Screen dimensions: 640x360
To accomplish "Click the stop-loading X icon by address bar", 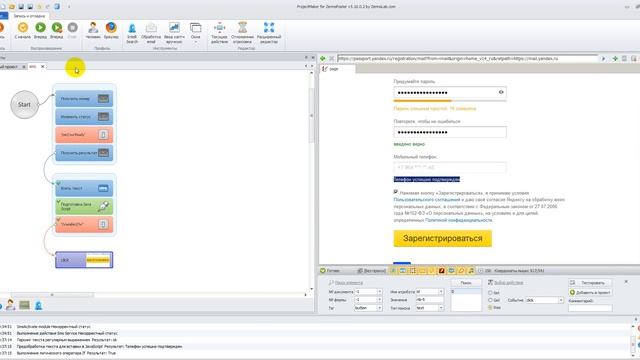I will click(331, 58).
